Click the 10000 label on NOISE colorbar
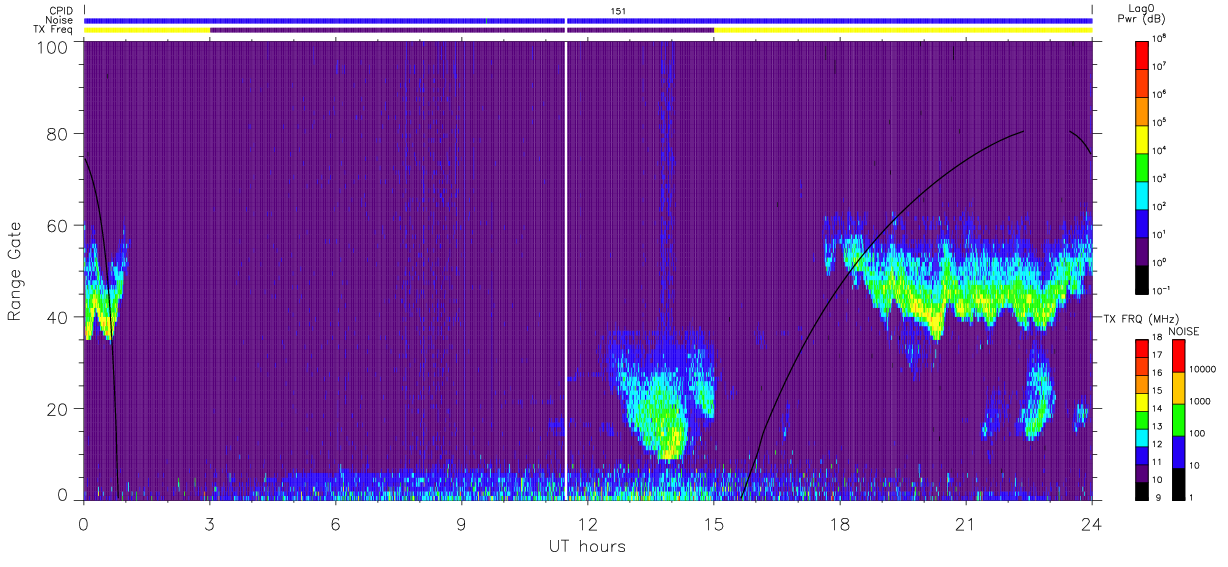The height and width of the screenshot is (567, 1228). tap(1201, 370)
